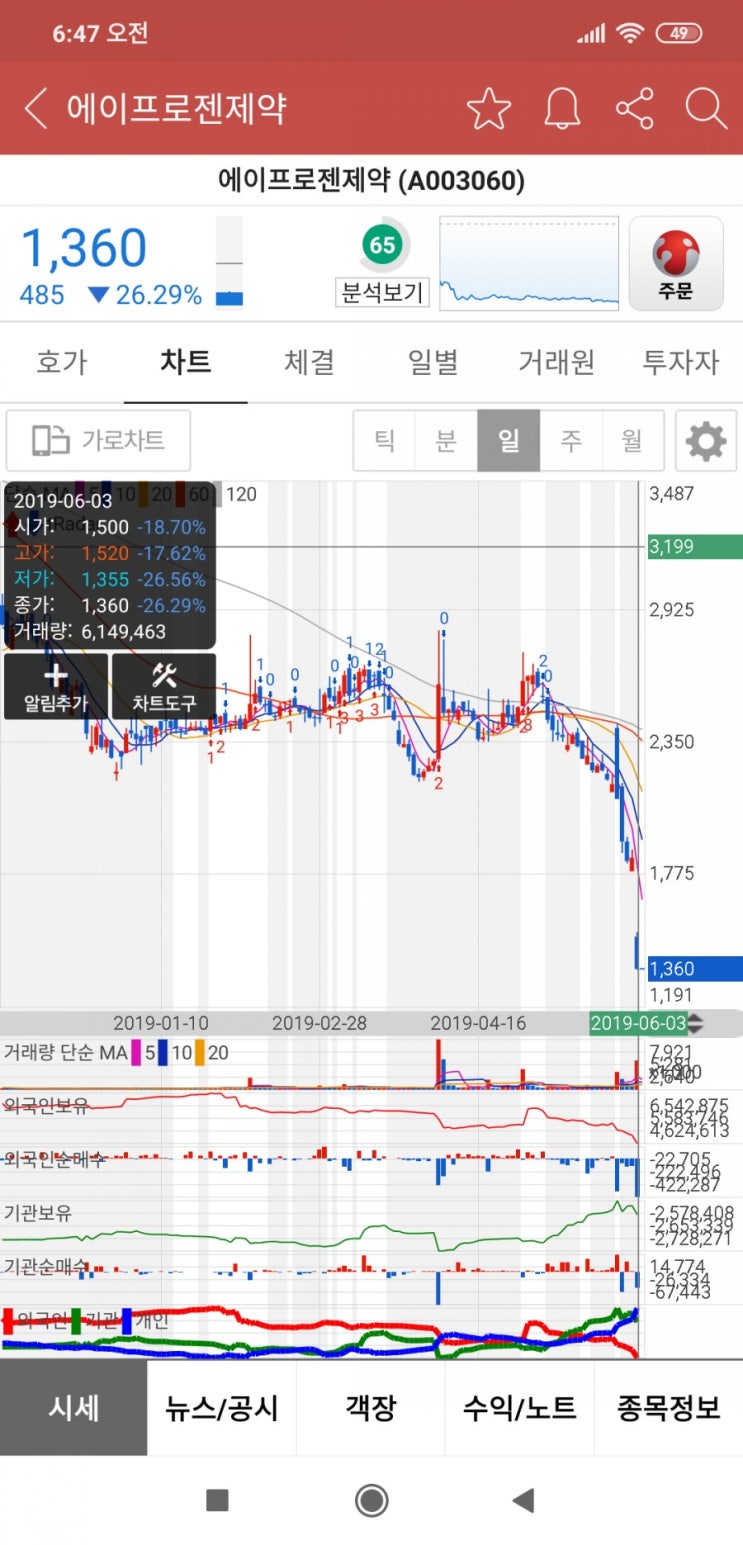
Task: Share this stock via share icon
Action: 634,108
